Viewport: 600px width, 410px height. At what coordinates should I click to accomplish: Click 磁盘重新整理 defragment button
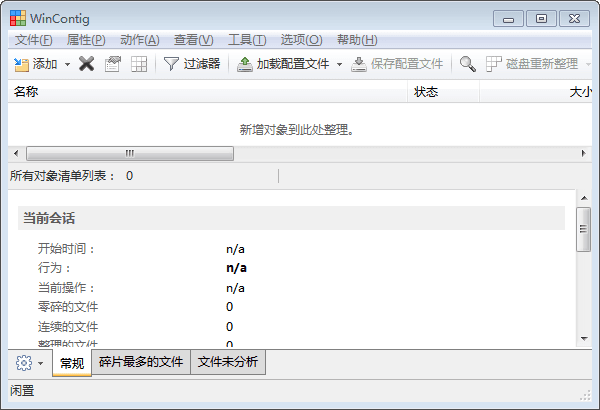tap(532, 64)
